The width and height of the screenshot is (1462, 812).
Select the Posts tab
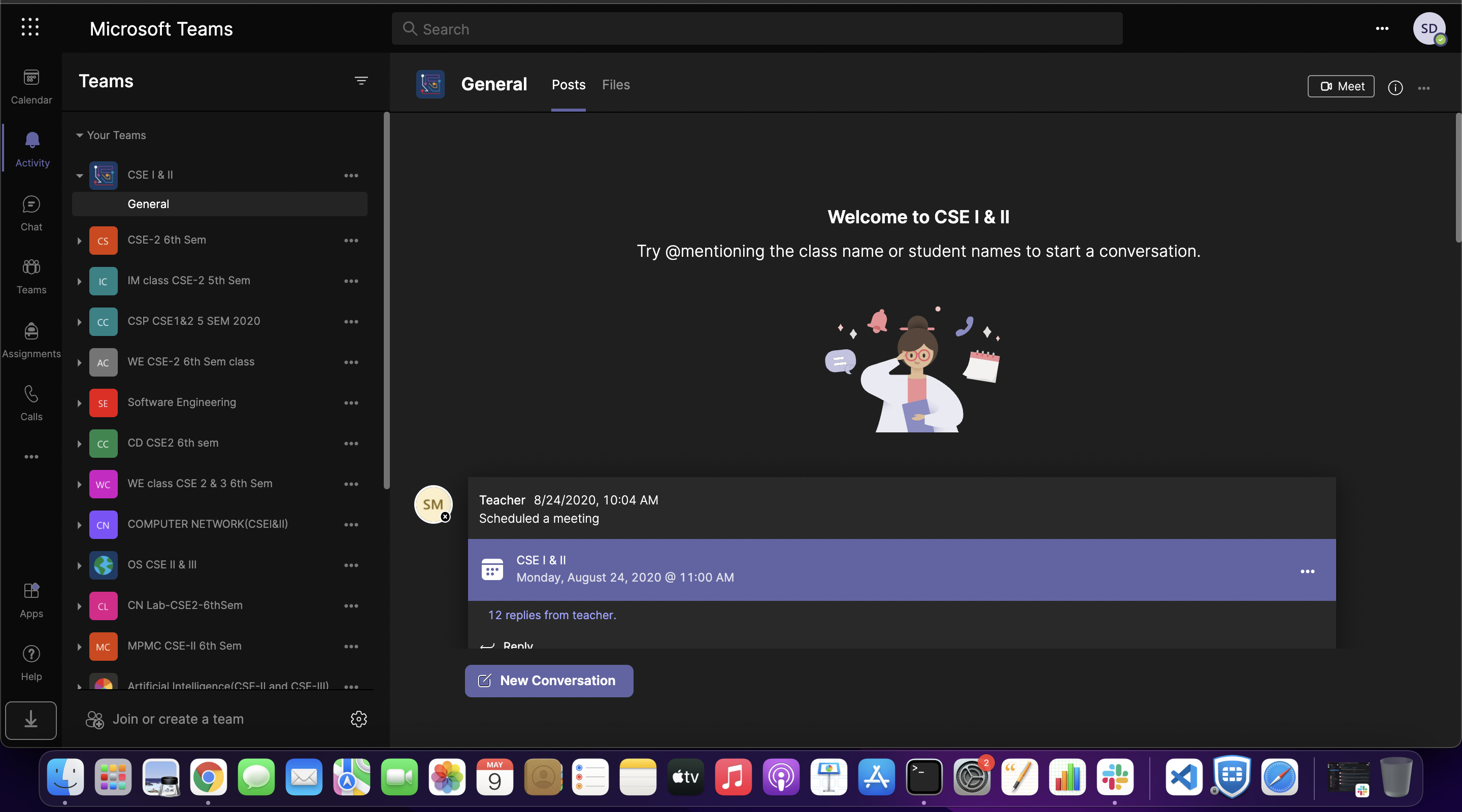[x=568, y=85]
